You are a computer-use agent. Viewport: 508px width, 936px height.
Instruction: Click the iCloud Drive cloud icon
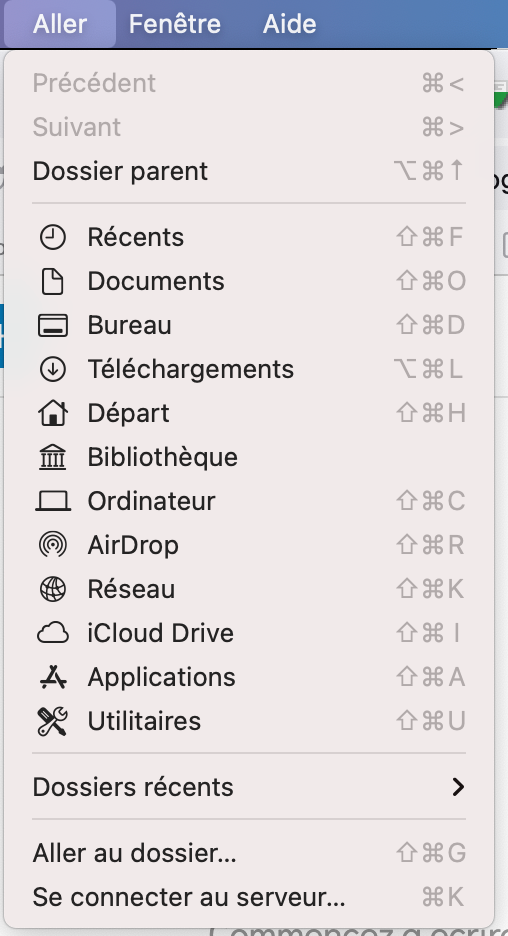tap(53, 633)
